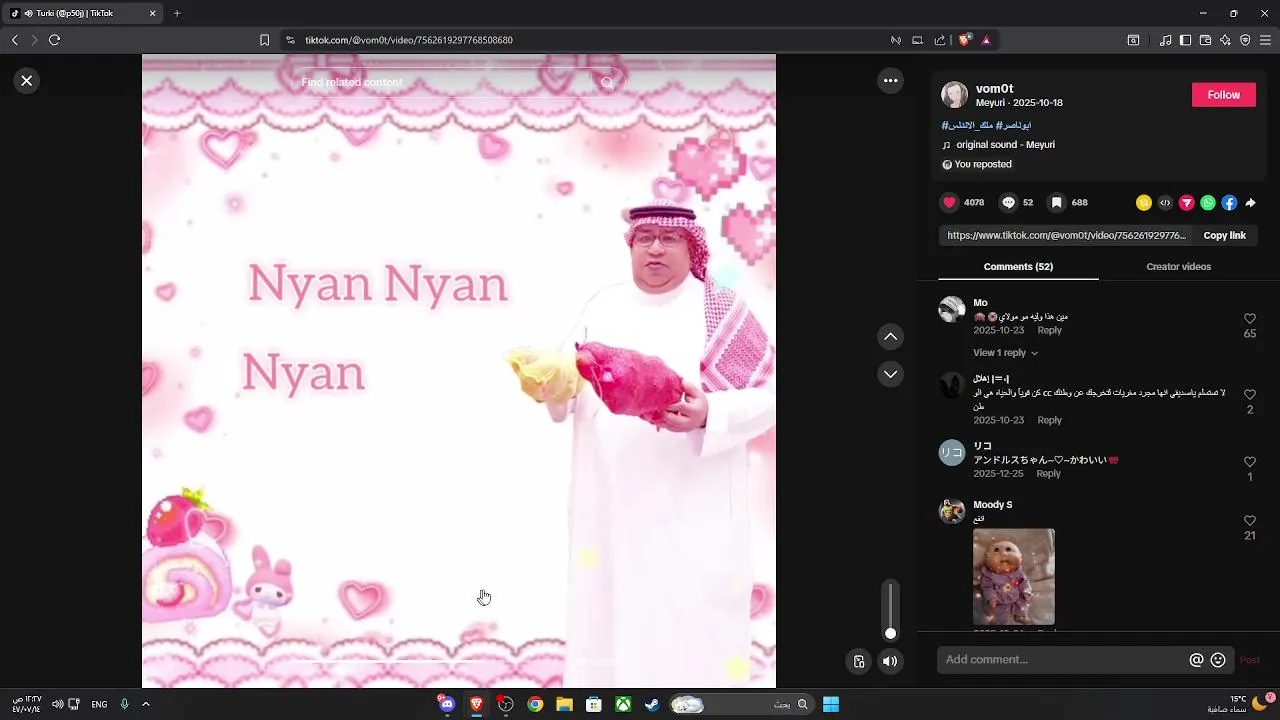Switch to Creator videos tab
Image resolution: width=1280 pixels, height=720 pixels.
point(1178,267)
